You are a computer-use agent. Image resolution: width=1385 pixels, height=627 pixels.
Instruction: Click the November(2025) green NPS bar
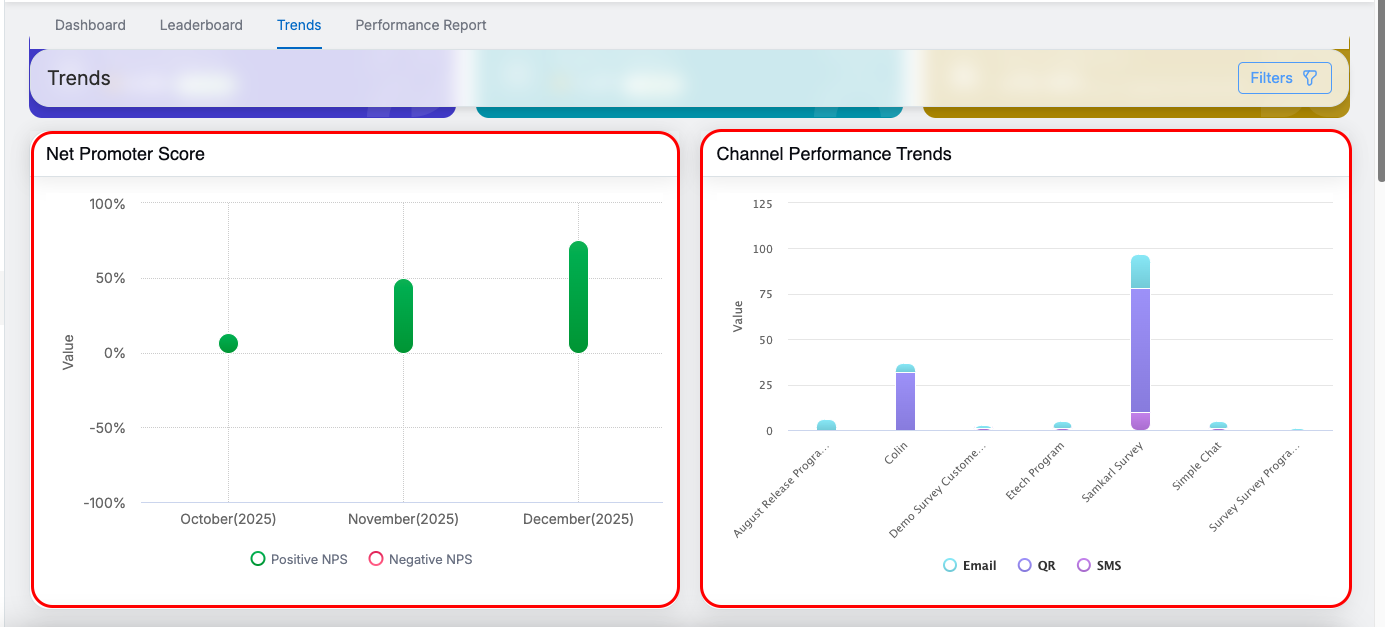[x=403, y=316]
